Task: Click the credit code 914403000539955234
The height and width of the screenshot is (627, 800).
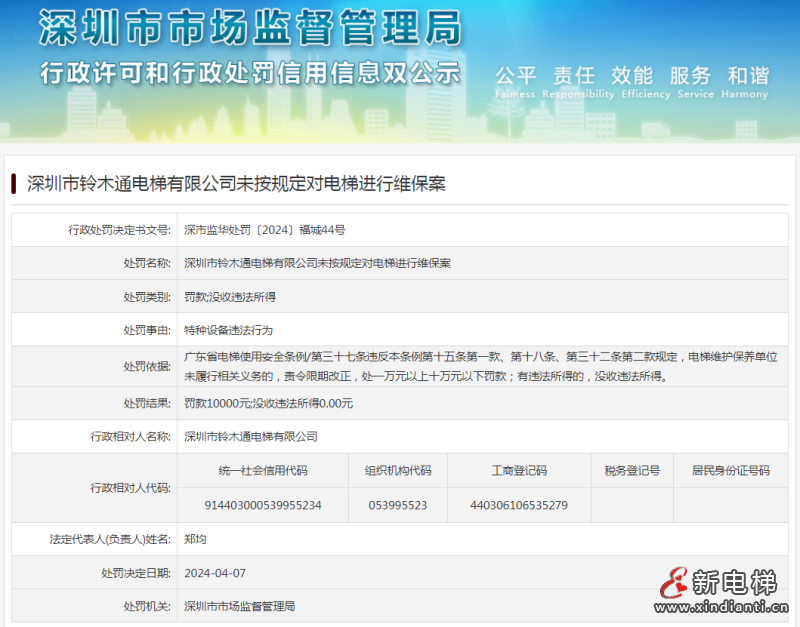Action: (263, 505)
